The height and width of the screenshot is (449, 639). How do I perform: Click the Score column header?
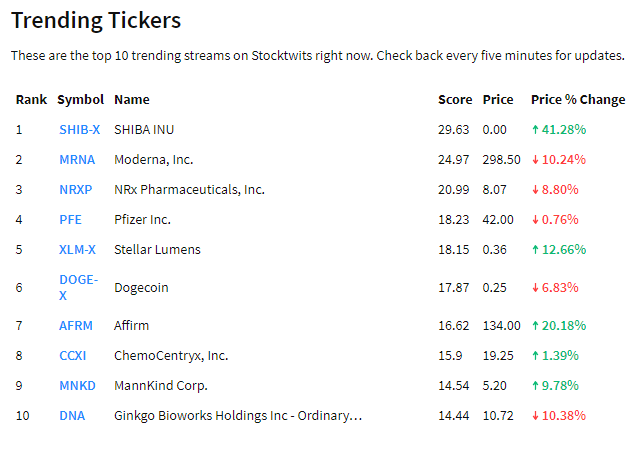point(455,100)
